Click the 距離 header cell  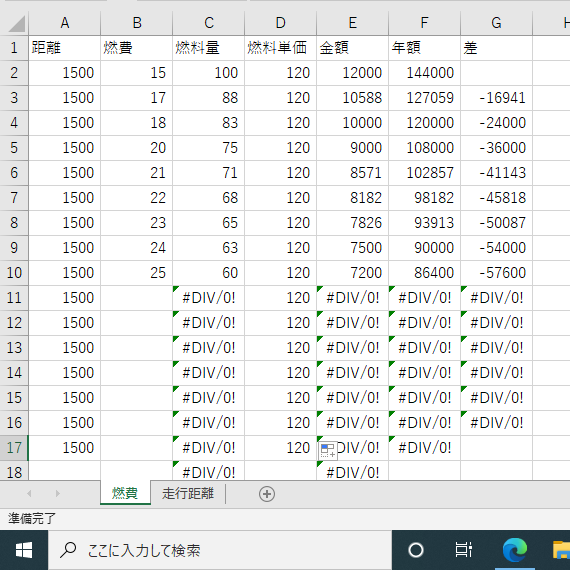tap(64, 48)
